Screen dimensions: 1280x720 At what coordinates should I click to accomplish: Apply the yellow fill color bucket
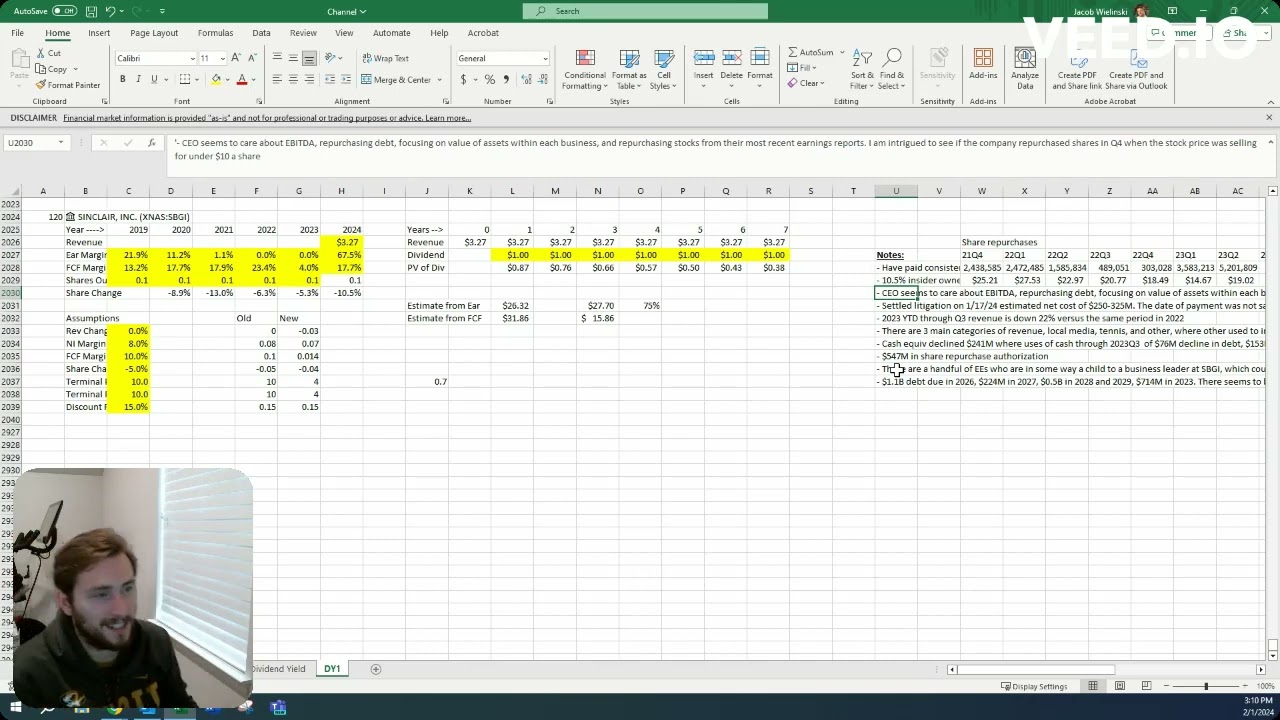pos(215,79)
